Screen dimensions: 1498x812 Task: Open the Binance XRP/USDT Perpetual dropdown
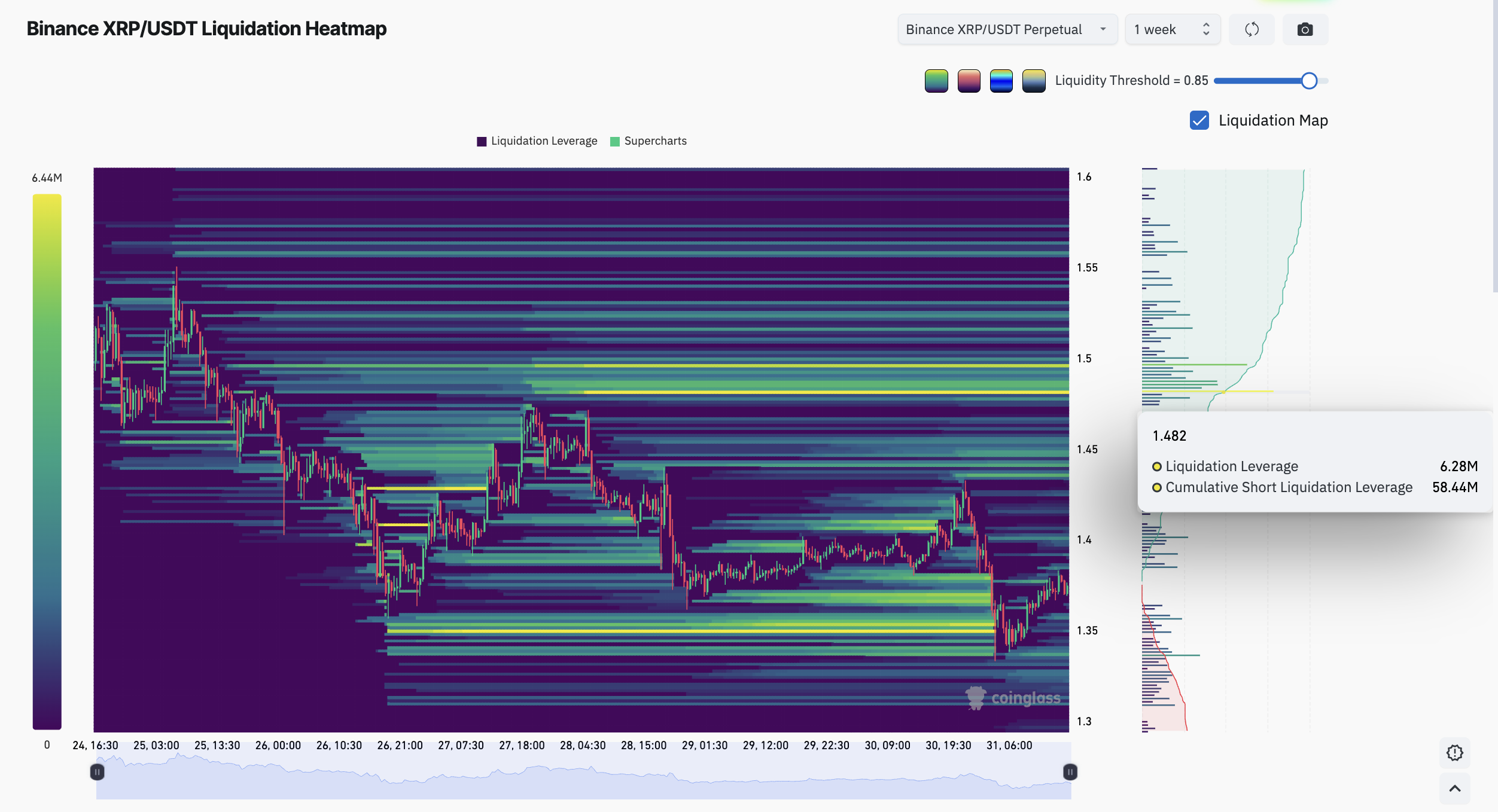coord(1007,29)
